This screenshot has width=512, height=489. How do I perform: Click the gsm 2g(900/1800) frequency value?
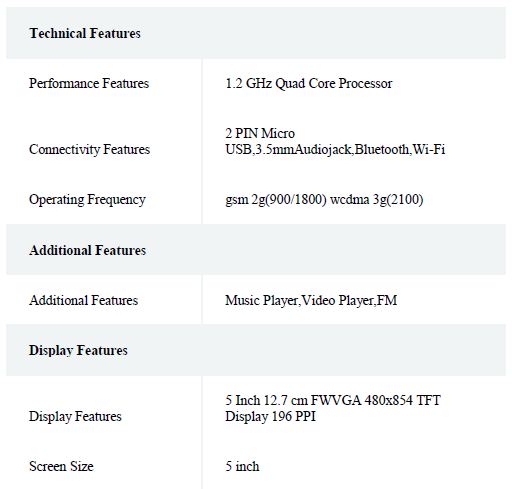(x=276, y=200)
